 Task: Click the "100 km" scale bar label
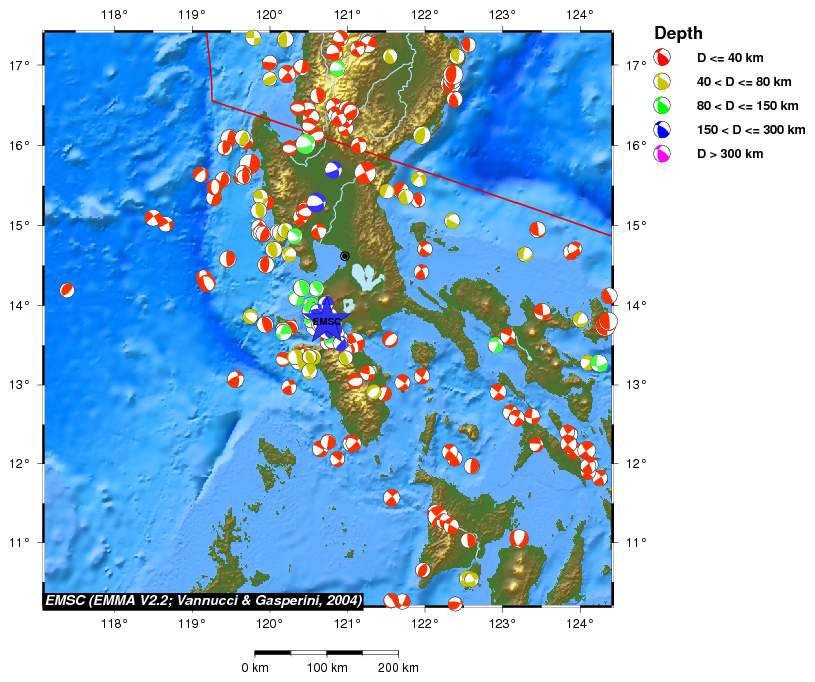326,667
